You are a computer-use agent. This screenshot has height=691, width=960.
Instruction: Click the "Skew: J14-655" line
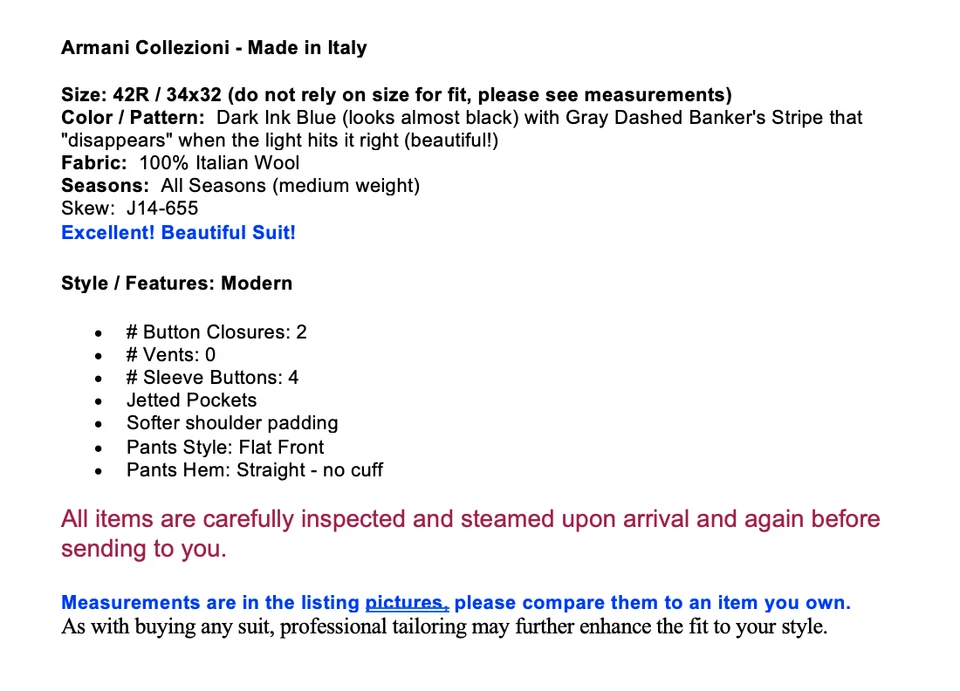(x=130, y=208)
